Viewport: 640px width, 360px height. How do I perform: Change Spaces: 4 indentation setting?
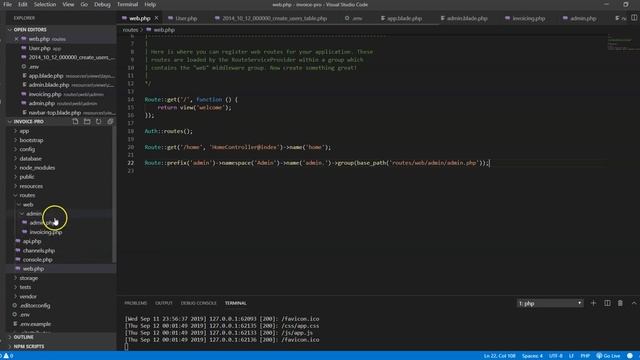pyautogui.click(x=532, y=356)
